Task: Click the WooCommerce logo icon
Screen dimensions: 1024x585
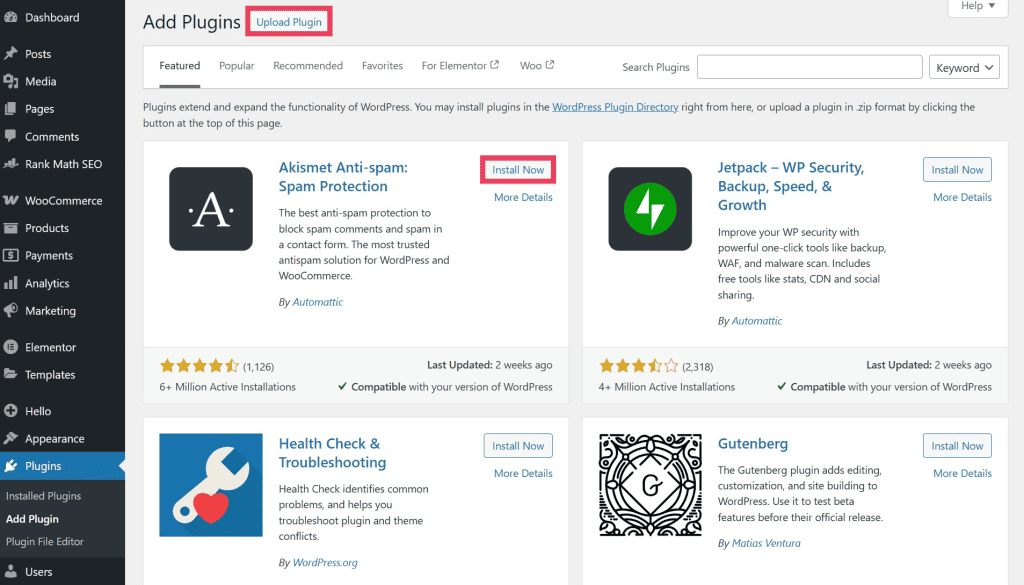Action: (x=10, y=200)
